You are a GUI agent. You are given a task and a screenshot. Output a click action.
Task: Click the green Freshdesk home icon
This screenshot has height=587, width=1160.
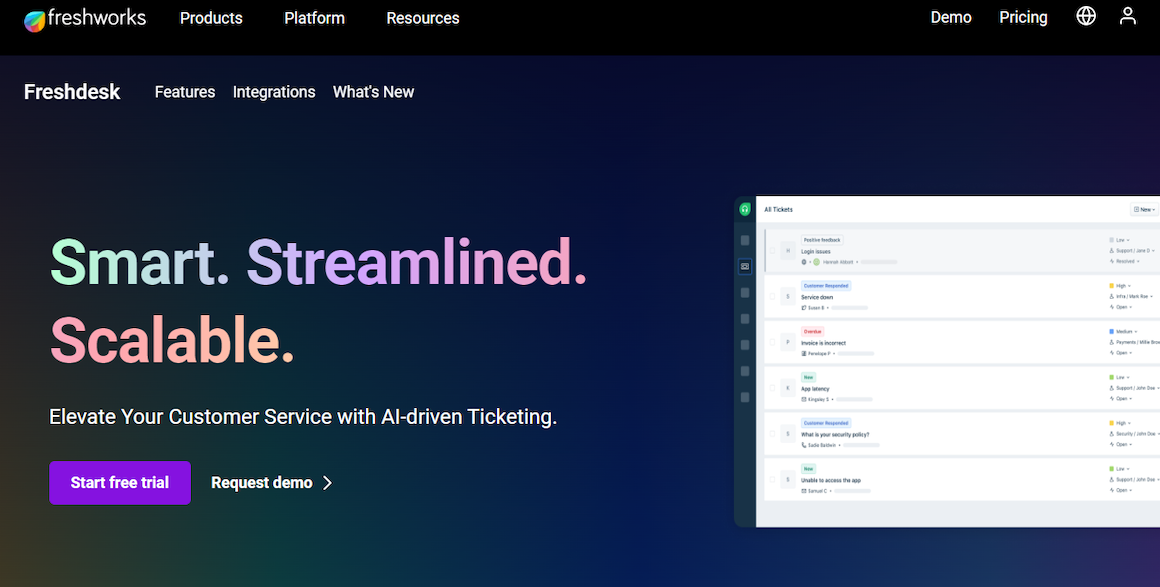(x=743, y=211)
